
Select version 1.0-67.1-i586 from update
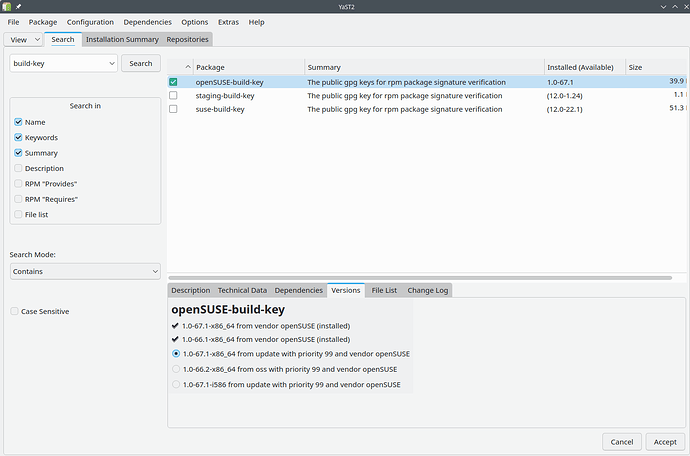coord(176,384)
